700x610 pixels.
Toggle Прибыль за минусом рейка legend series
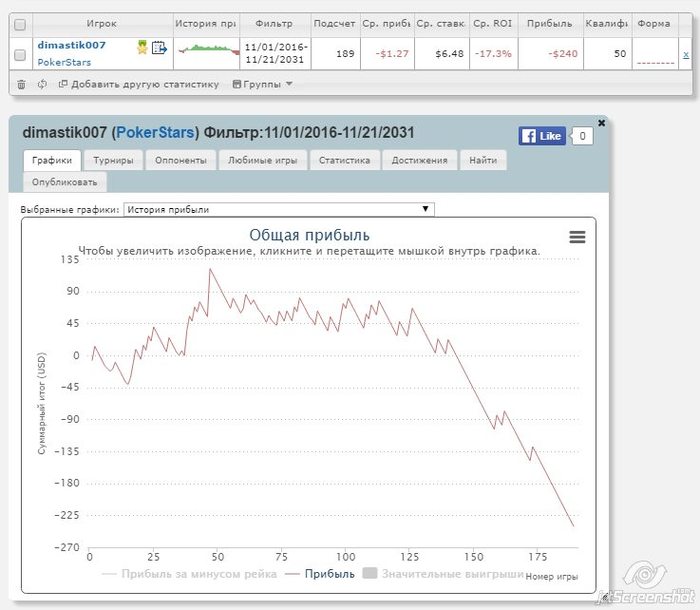click(189, 574)
